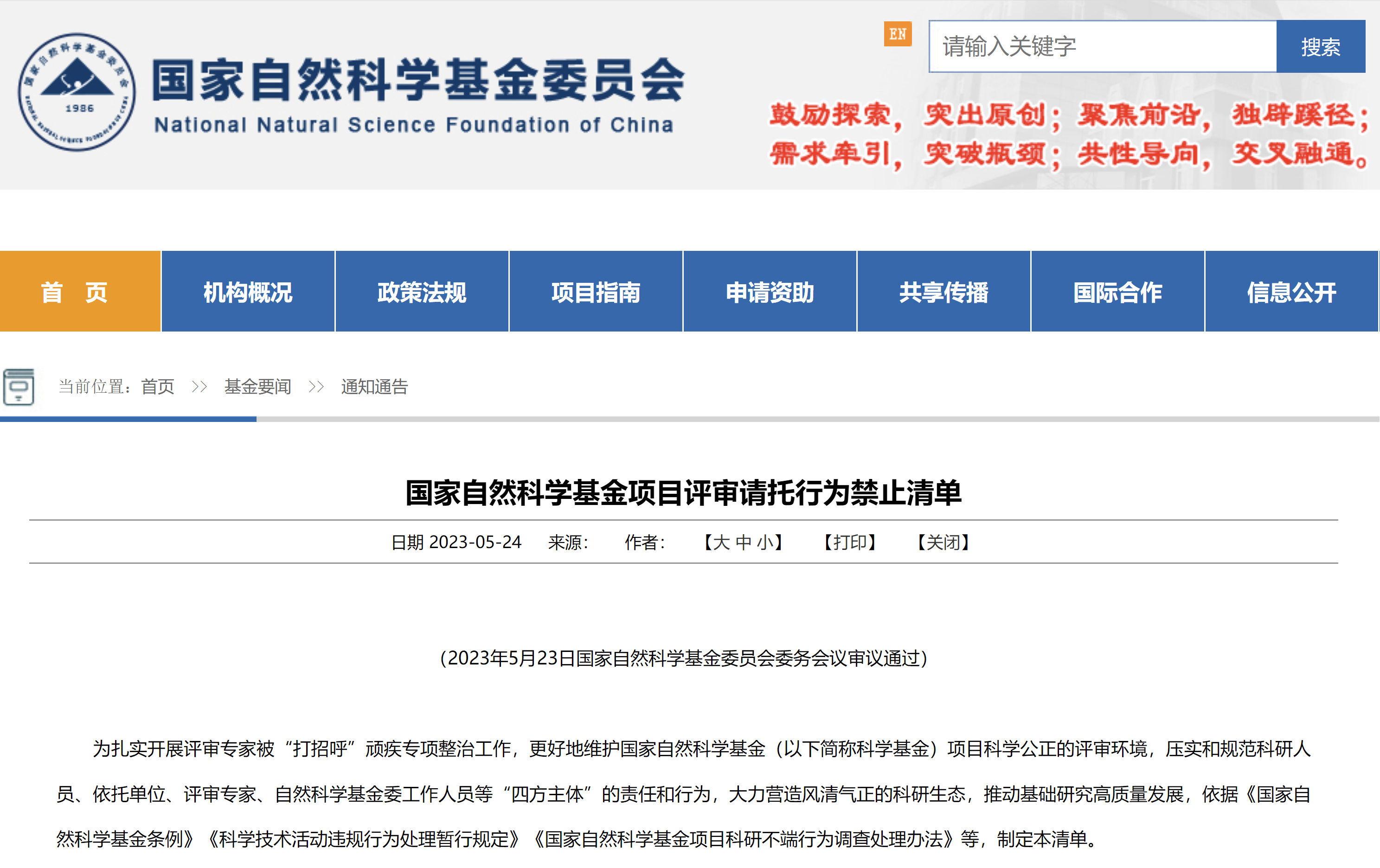The height and width of the screenshot is (868, 1380).
Task: Set font size to 中
Action: (743, 542)
